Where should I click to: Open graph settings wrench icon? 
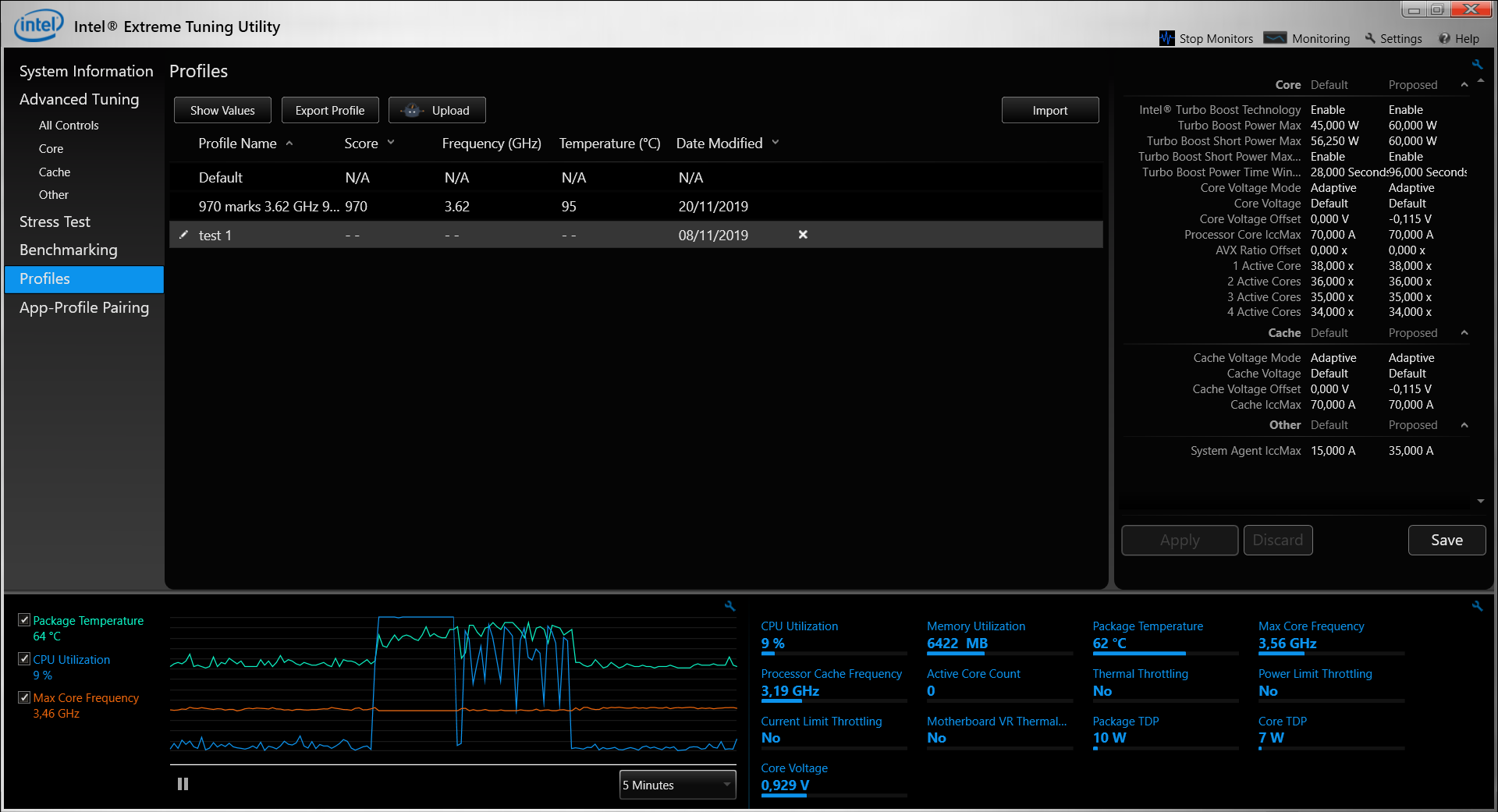(x=730, y=606)
